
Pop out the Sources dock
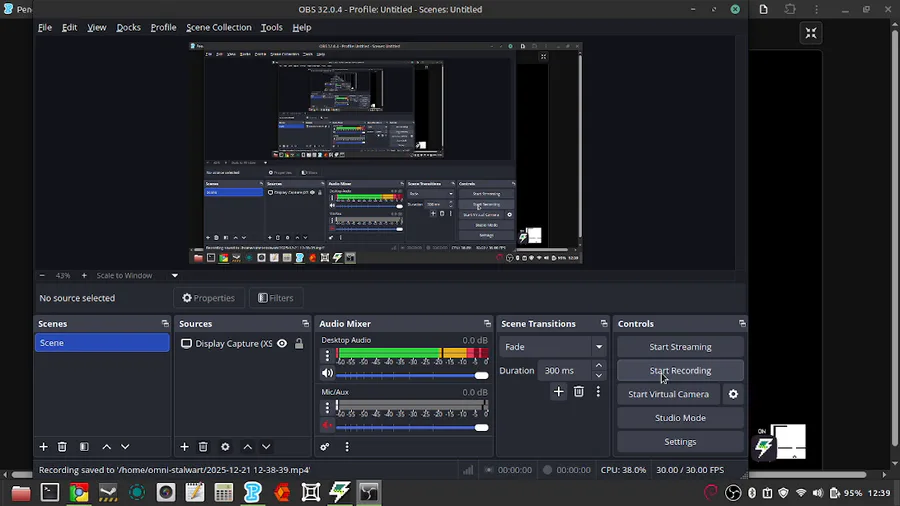pos(305,324)
